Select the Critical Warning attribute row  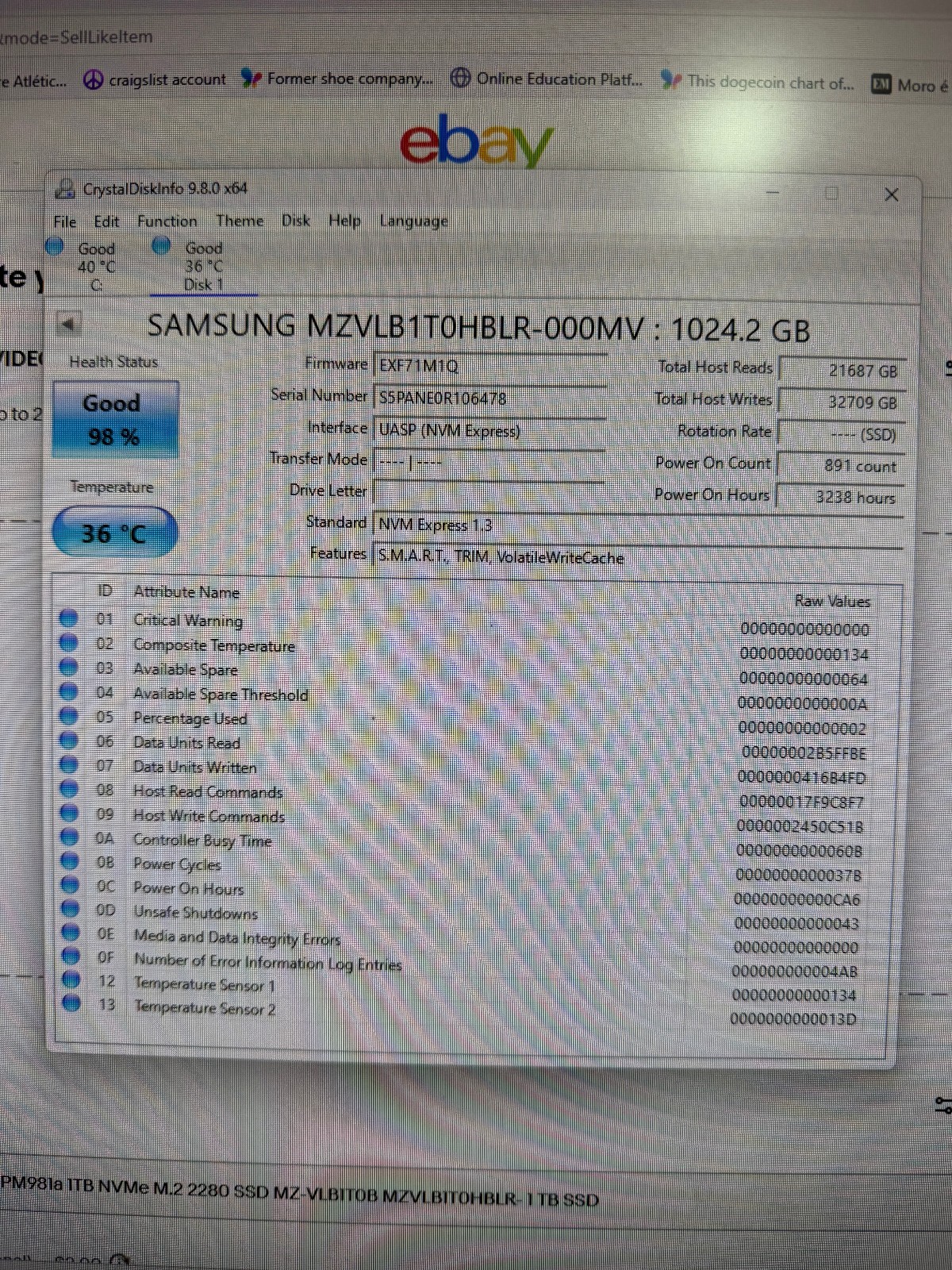pos(476,623)
